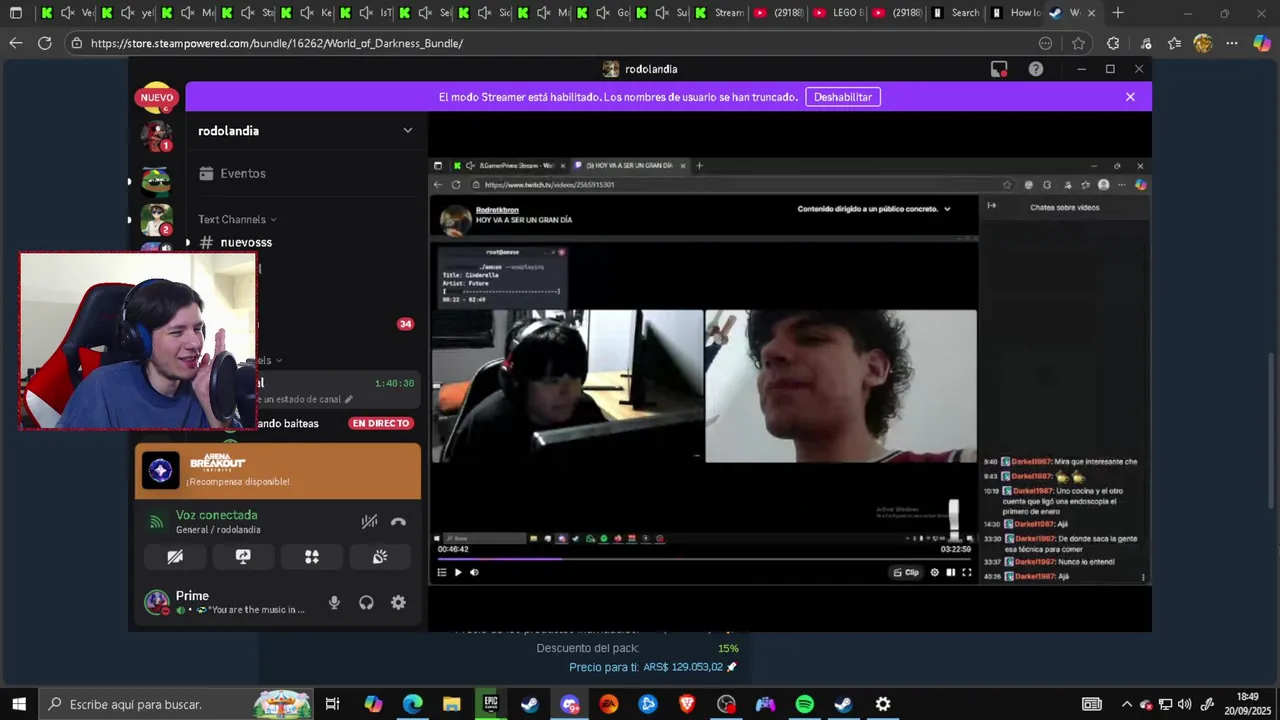Image resolution: width=1280 pixels, height=720 pixels.
Task: Open Brave browser from the taskbar
Action: point(687,704)
